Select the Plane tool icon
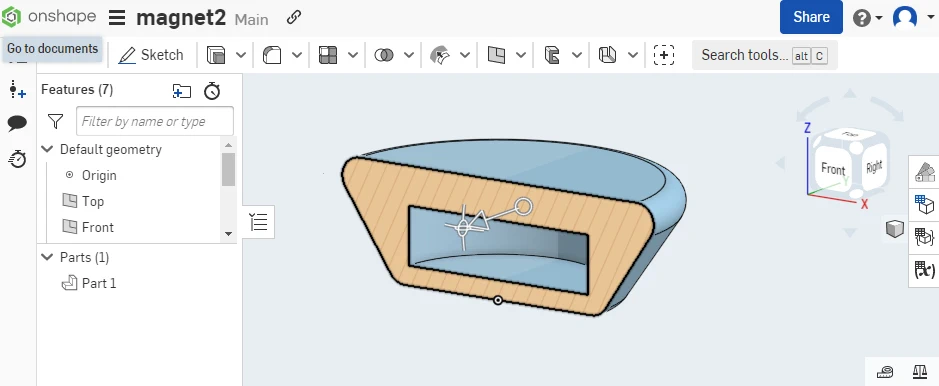 [496, 55]
